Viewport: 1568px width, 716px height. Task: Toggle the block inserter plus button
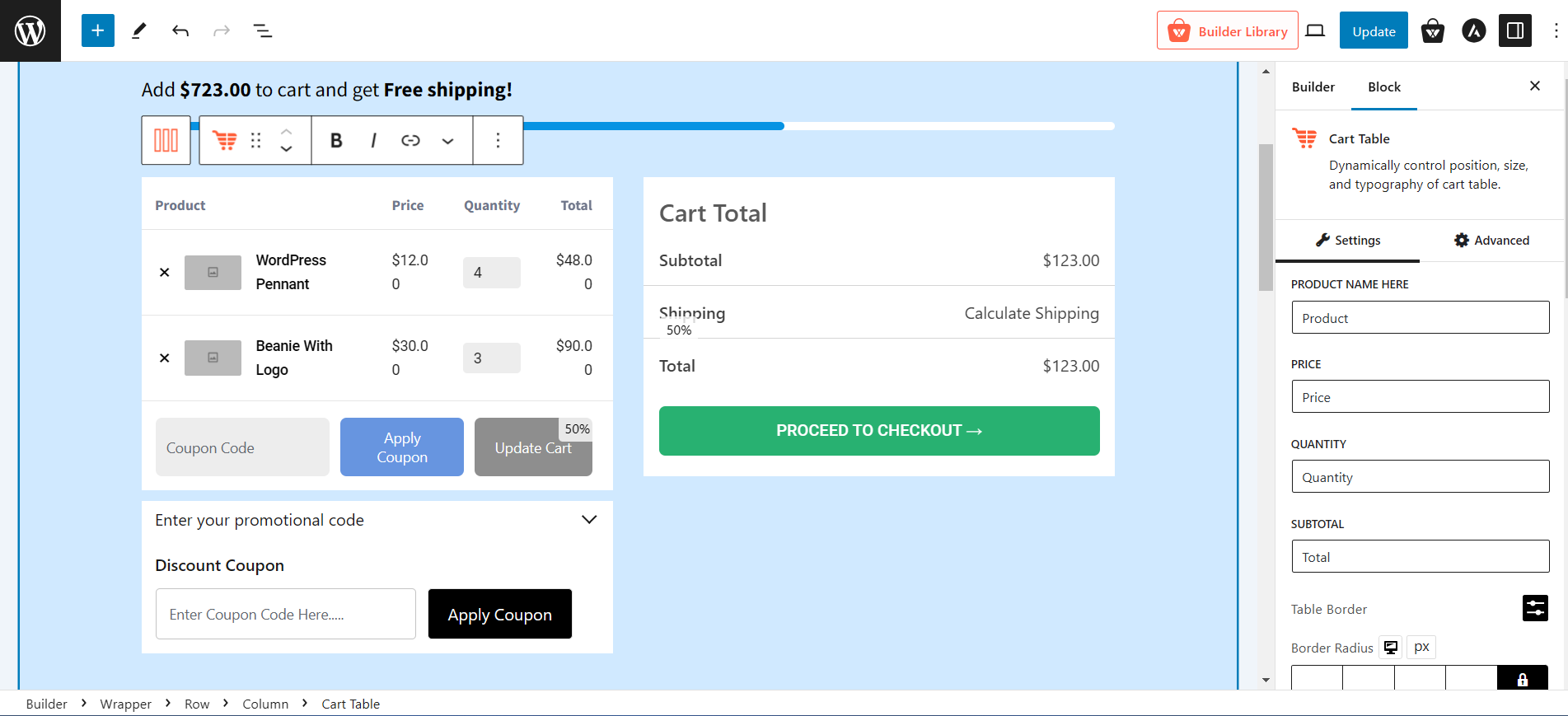click(97, 30)
